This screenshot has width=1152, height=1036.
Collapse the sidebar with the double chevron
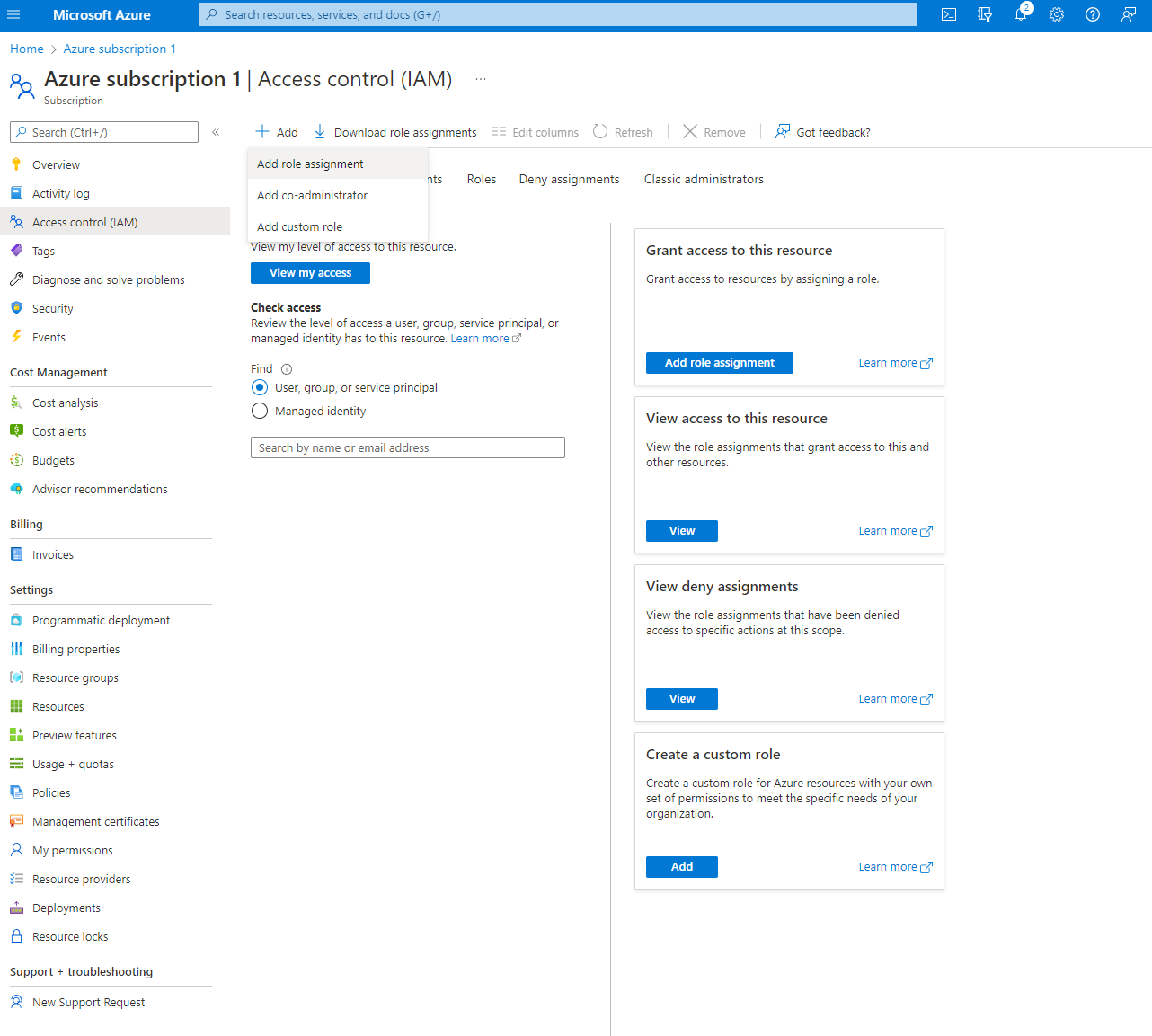pyautogui.click(x=216, y=131)
